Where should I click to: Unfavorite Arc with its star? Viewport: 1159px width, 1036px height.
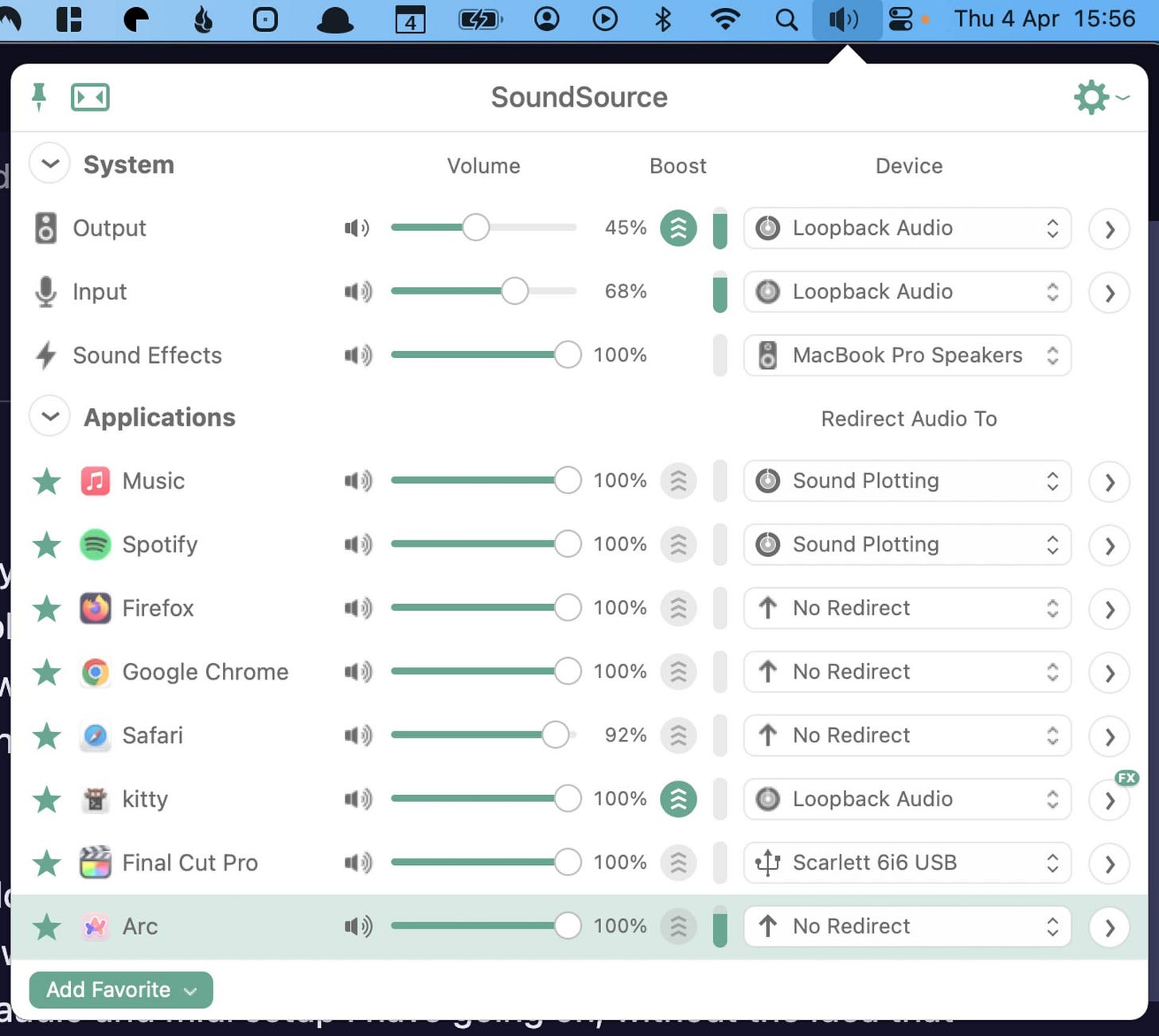point(47,926)
